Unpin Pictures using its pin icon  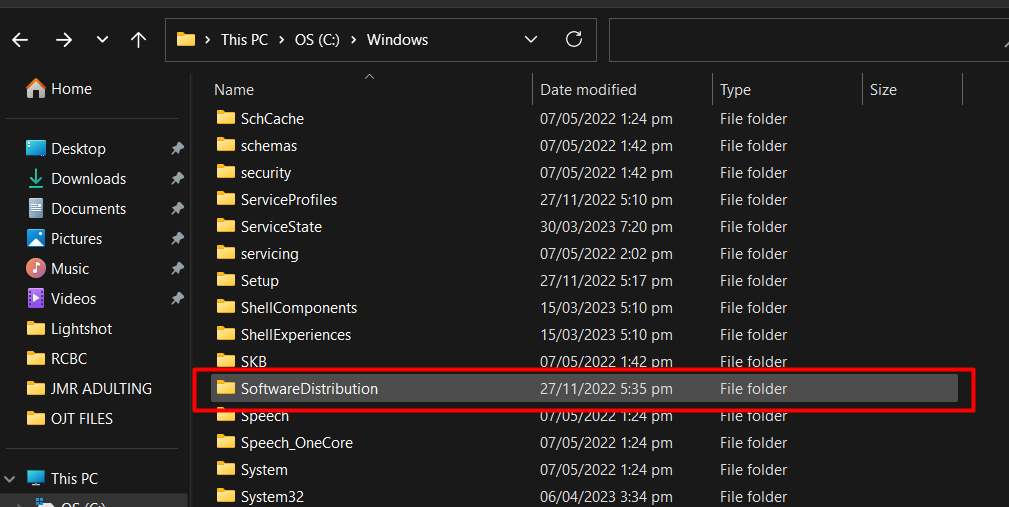coord(177,239)
